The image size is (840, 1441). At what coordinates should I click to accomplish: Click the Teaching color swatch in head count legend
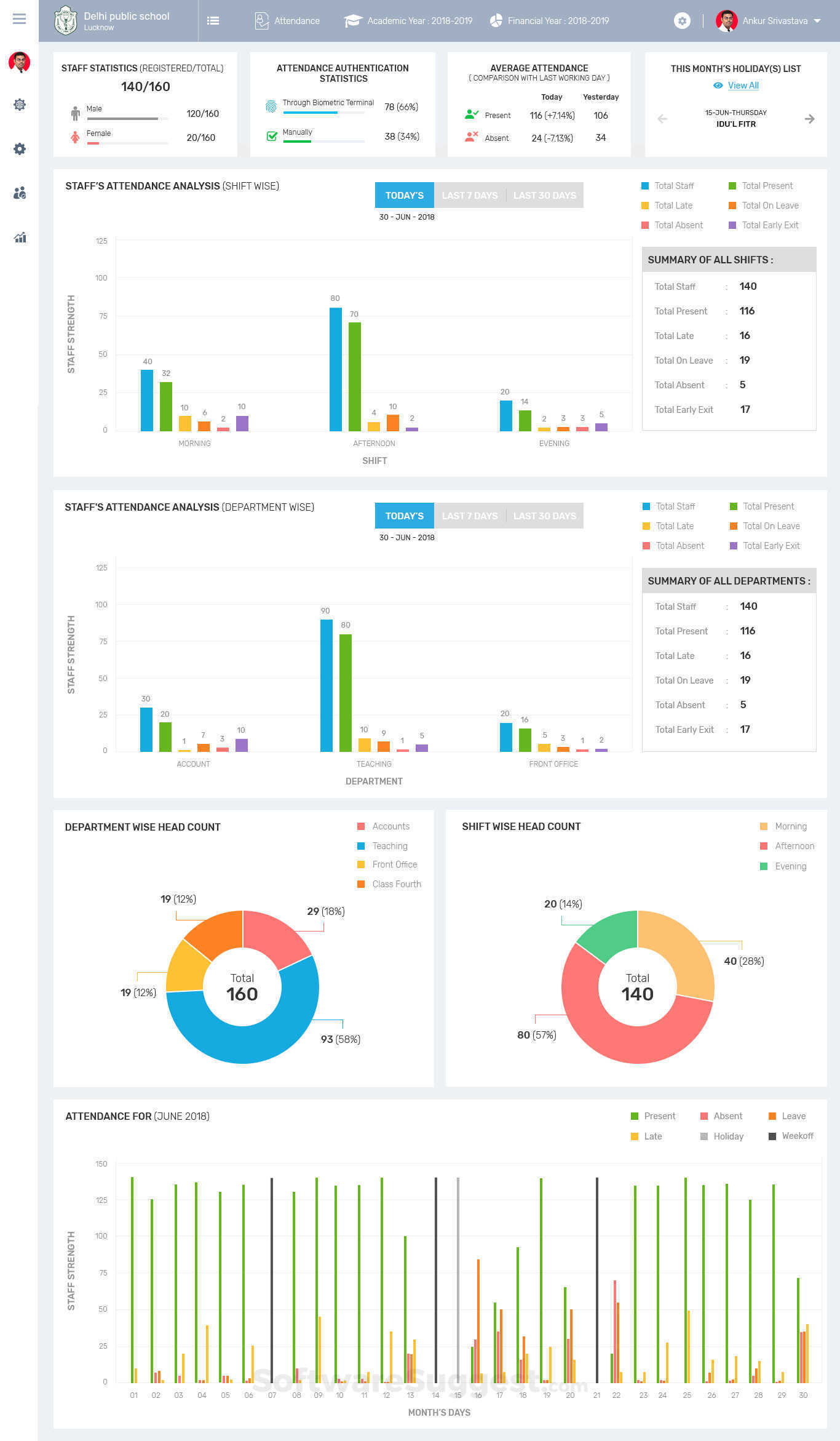[x=361, y=846]
